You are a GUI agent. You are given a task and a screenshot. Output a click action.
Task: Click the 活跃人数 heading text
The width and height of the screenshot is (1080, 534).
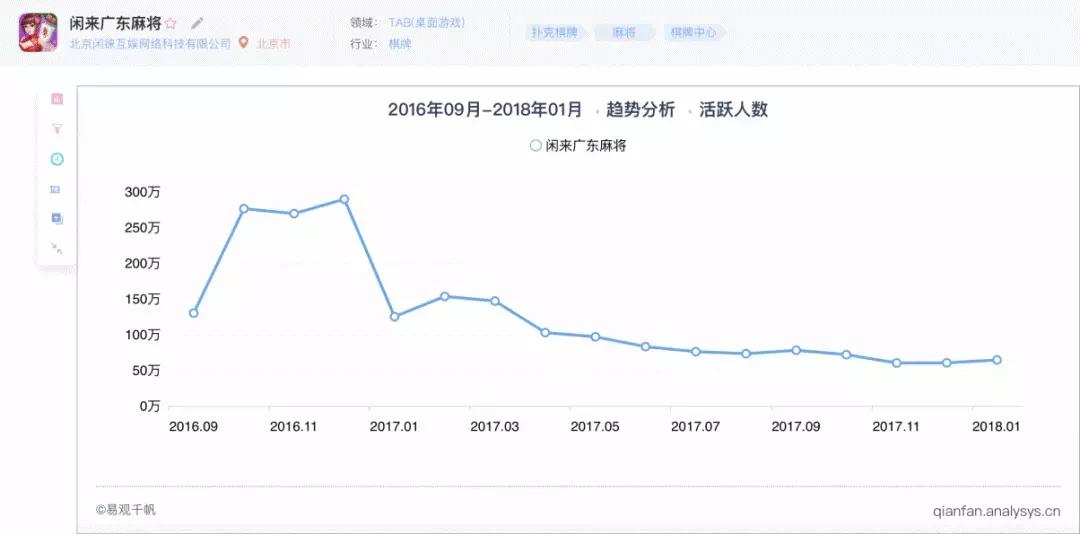pyautogui.click(x=734, y=110)
